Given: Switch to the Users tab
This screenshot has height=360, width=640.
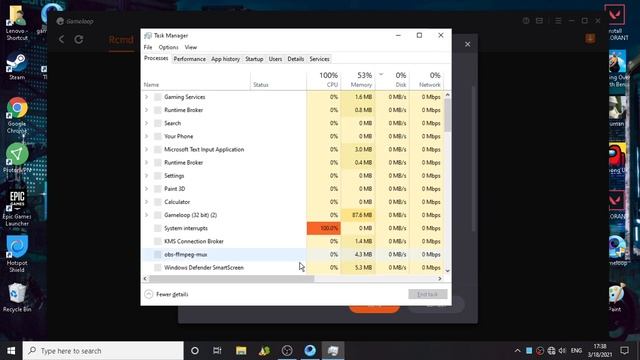Looking at the screenshot, I should pos(275,59).
